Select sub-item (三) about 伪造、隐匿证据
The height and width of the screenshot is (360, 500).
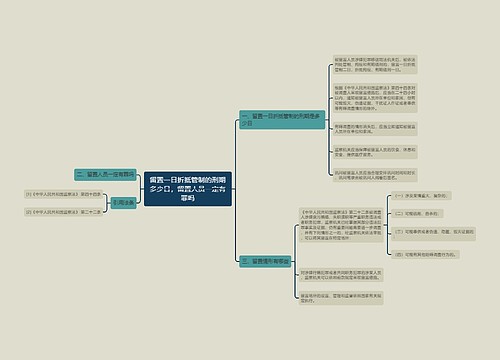pyautogui.click(x=434, y=234)
